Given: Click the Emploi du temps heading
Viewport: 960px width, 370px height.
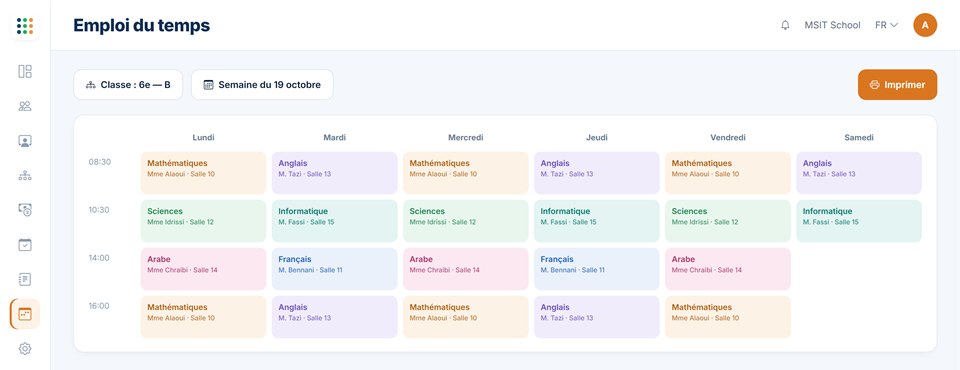Looking at the screenshot, I should pos(141,25).
